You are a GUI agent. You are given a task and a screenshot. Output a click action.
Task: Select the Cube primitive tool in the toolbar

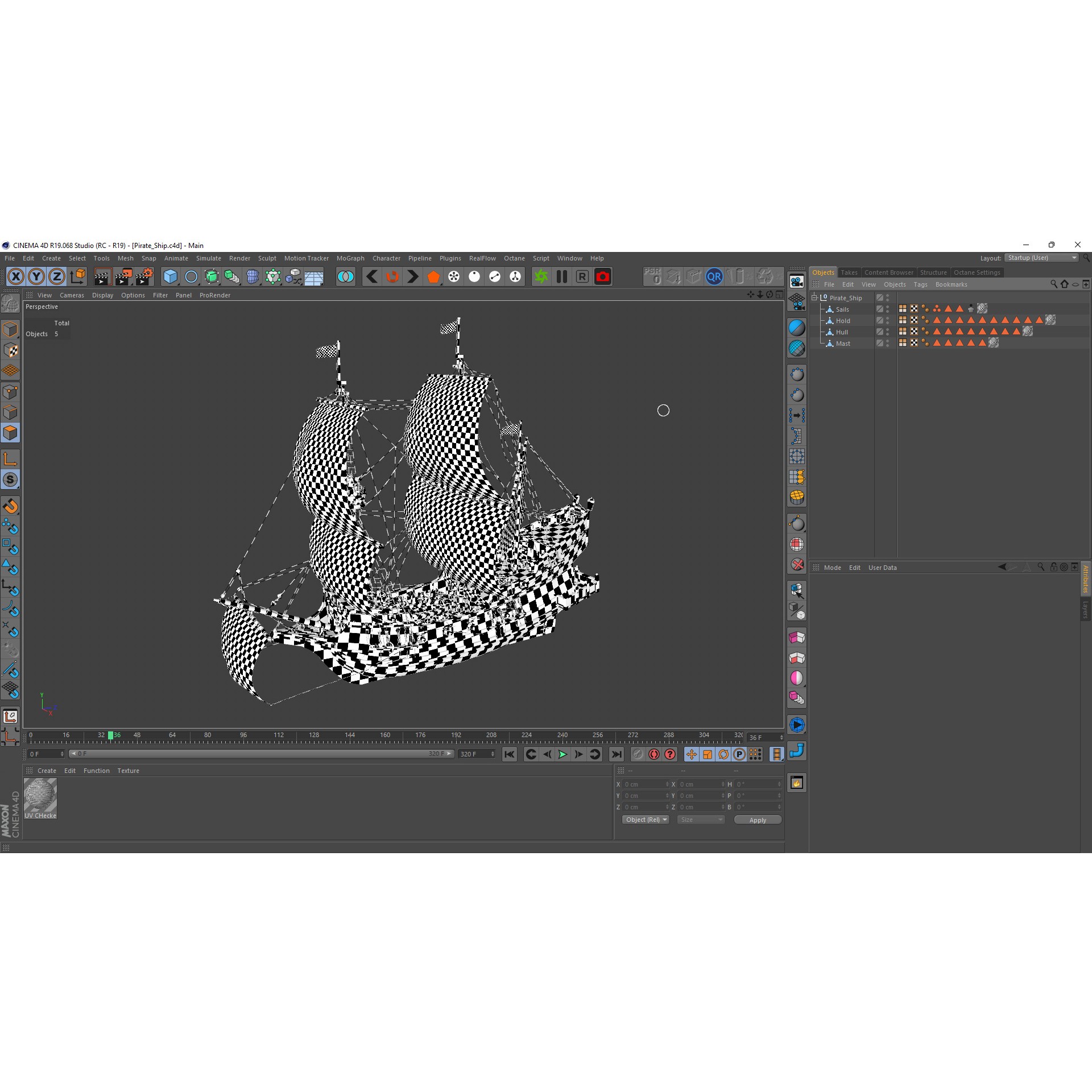(170, 276)
